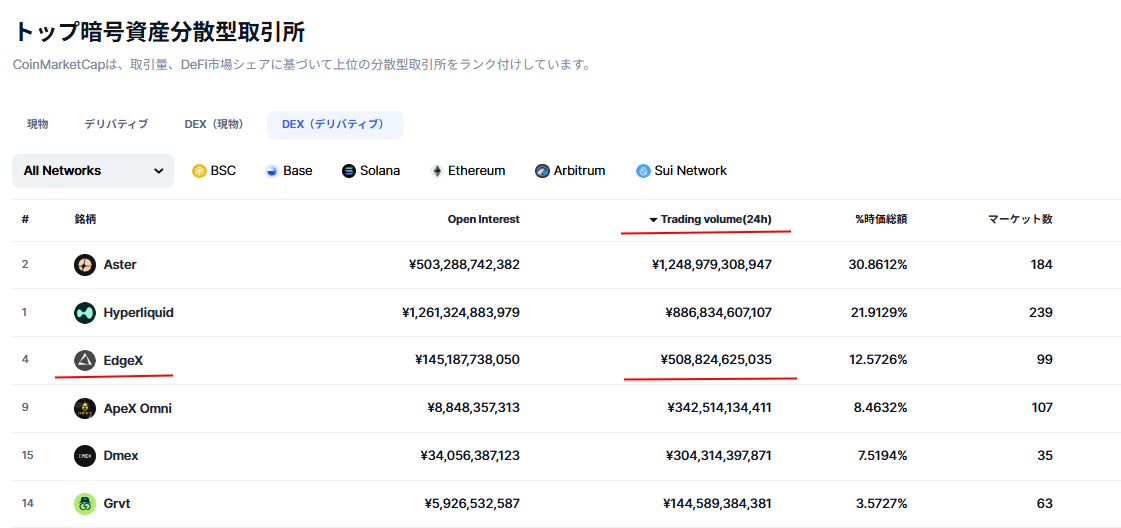The width and height of the screenshot is (1121, 528).
Task: Click the Hyperliquid logo icon
Action: tap(85, 313)
